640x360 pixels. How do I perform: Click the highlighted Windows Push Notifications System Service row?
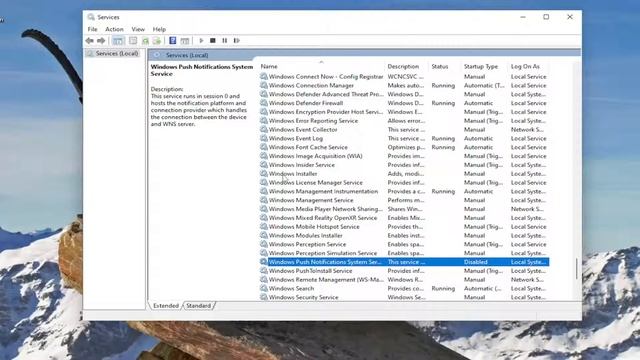[404, 262]
